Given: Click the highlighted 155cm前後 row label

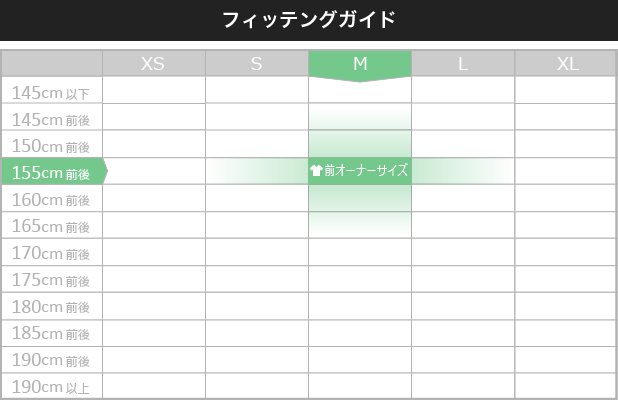Looking at the screenshot, I should pos(52,171).
